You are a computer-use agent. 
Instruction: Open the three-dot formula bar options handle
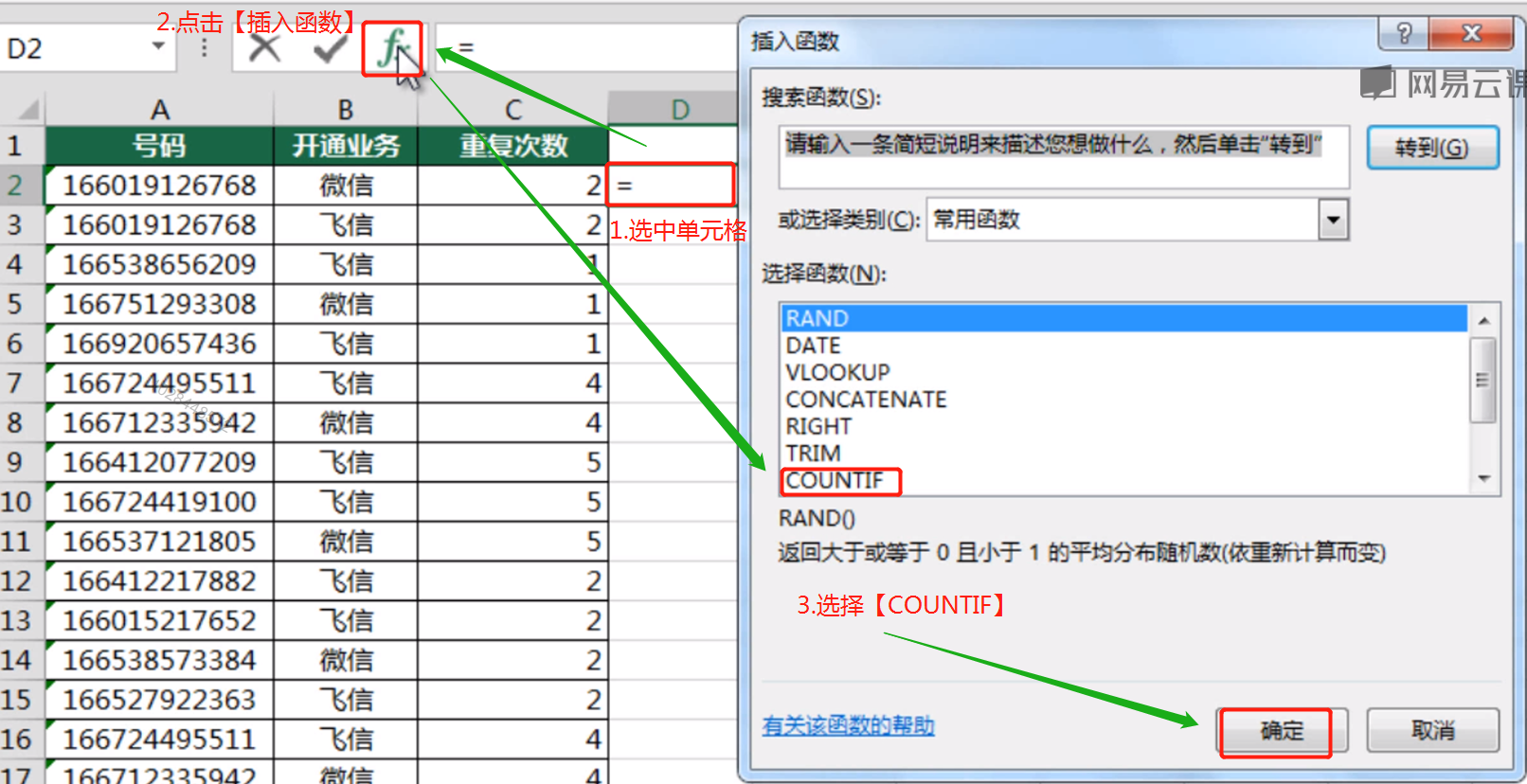click(x=204, y=47)
